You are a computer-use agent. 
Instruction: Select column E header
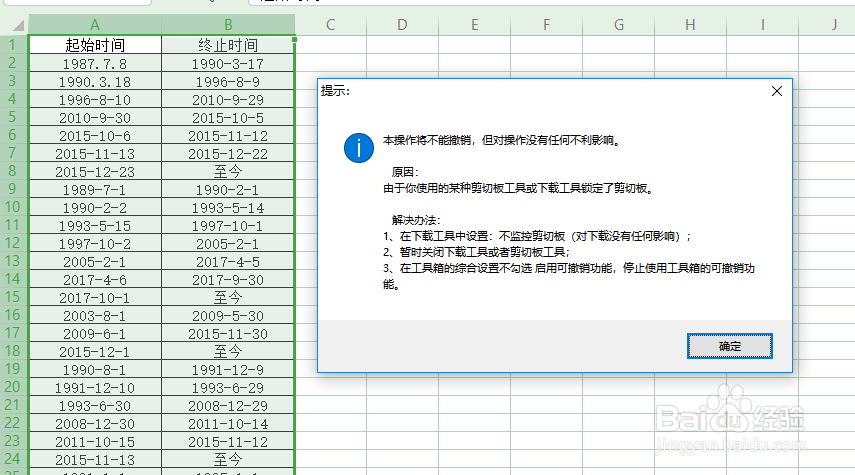point(474,25)
